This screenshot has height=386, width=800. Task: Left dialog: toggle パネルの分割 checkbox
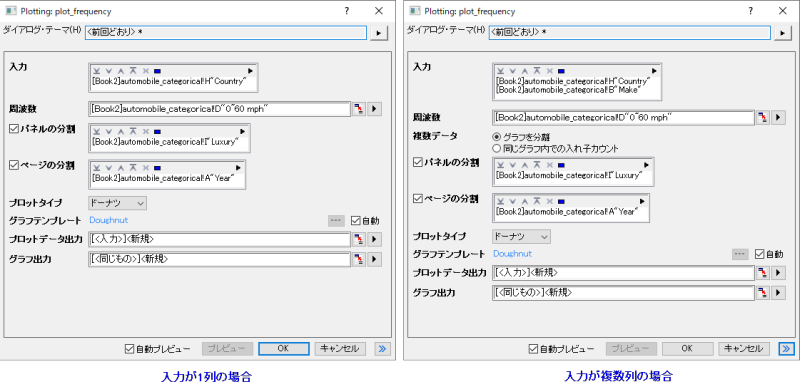tap(14, 129)
